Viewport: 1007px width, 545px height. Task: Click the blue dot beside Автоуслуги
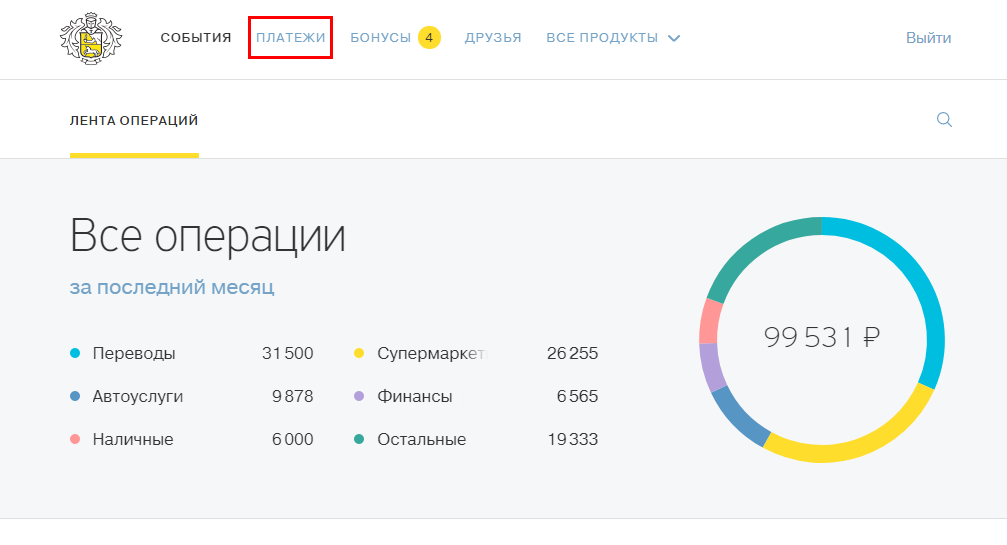[75, 396]
